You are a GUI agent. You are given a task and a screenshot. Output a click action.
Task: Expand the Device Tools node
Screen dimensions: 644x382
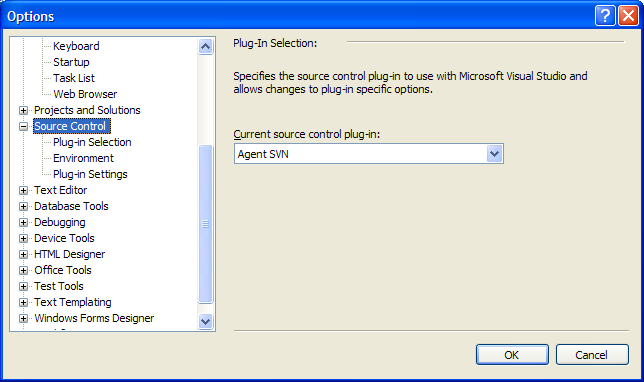click(x=23, y=239)
